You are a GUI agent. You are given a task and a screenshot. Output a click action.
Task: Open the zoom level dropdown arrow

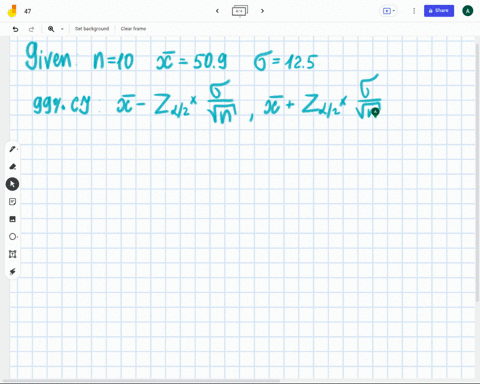point(62,29)
